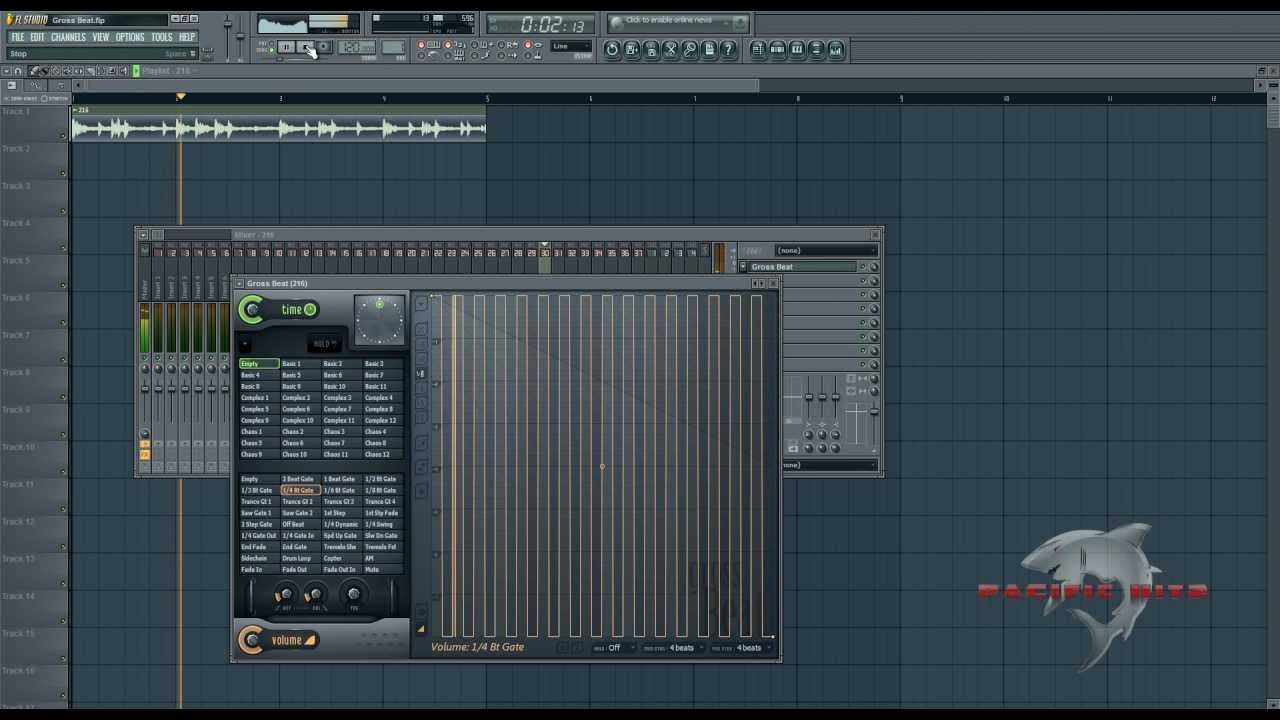Click the project info icon

point(709,49)
